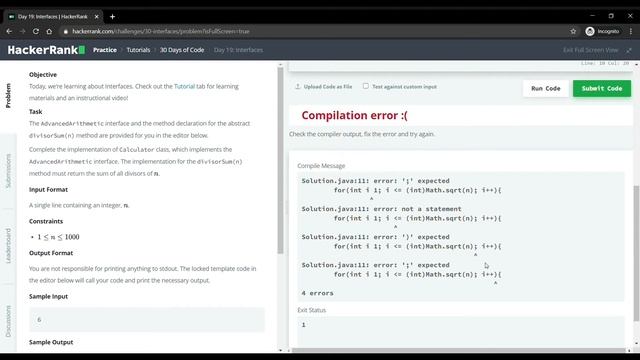Click Exit Full Screen View text
The width and height of the screenshot is (640, 360).
pyautogui.click(x=591, y=50)
